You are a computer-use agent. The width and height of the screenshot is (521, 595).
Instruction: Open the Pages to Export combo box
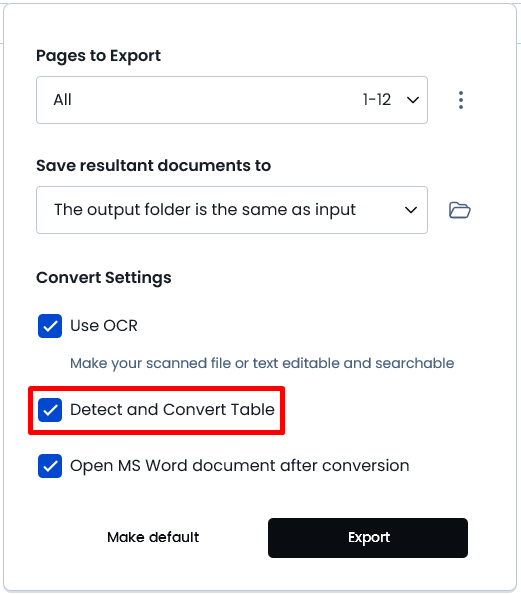point(232,100)
